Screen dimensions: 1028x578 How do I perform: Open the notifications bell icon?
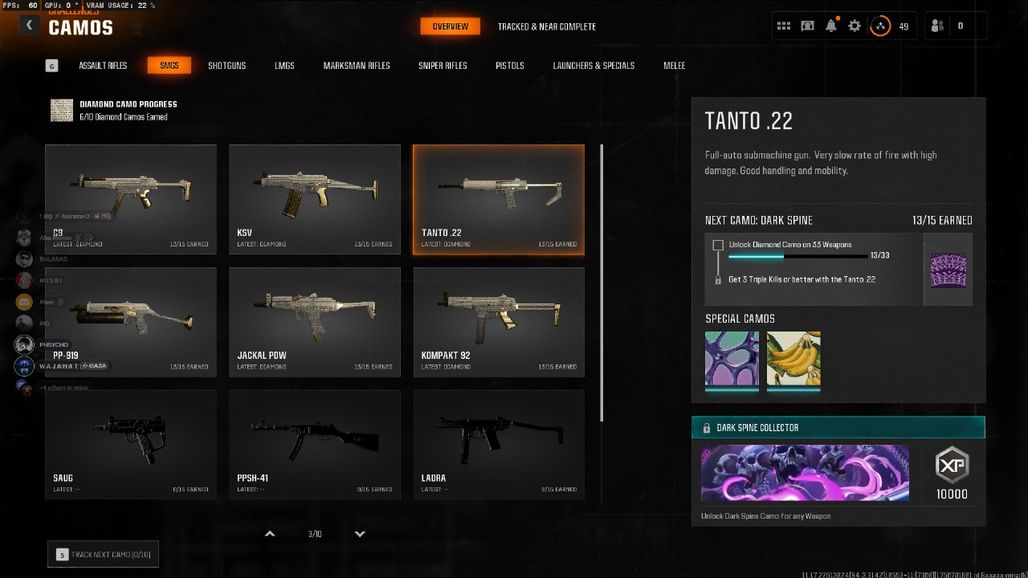click(831, 25)
